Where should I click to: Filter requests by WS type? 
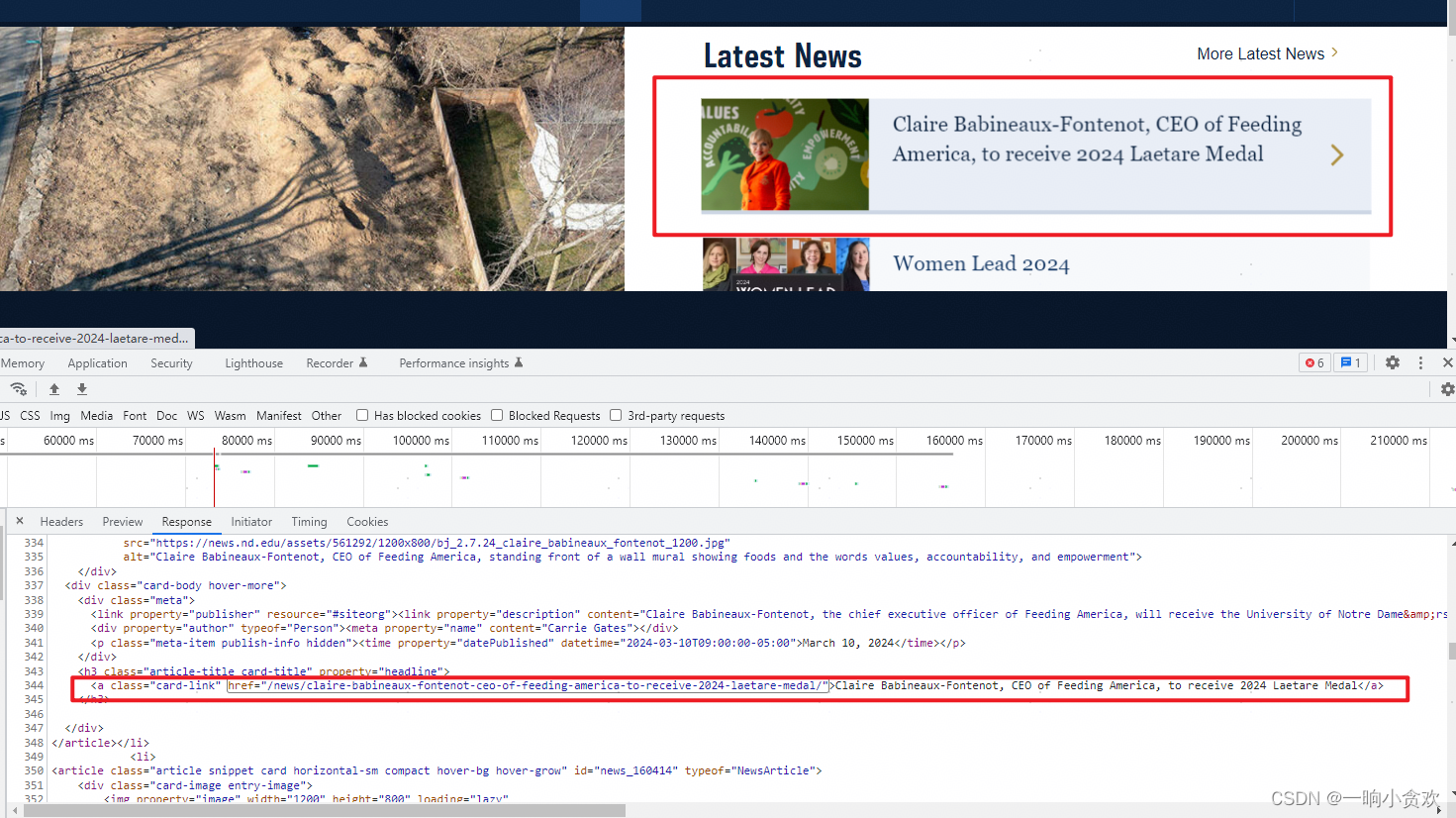[196, 416]
